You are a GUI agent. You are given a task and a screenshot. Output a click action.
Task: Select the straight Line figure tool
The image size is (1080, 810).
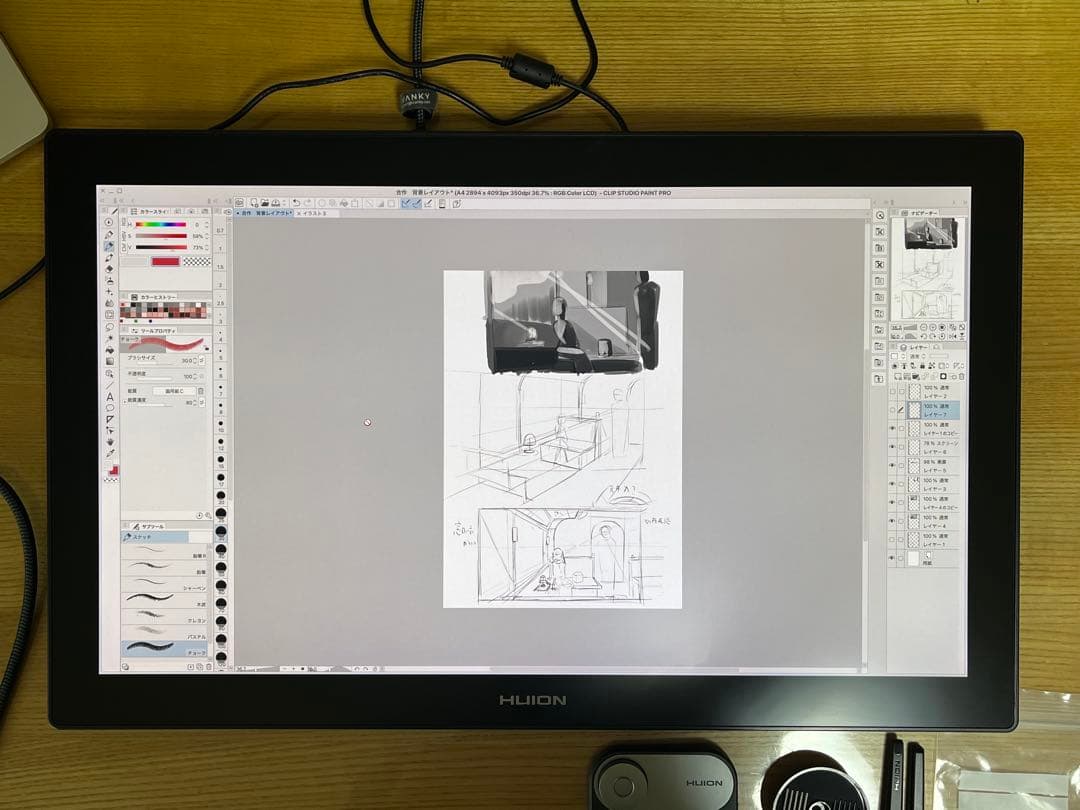coord(109,385)
